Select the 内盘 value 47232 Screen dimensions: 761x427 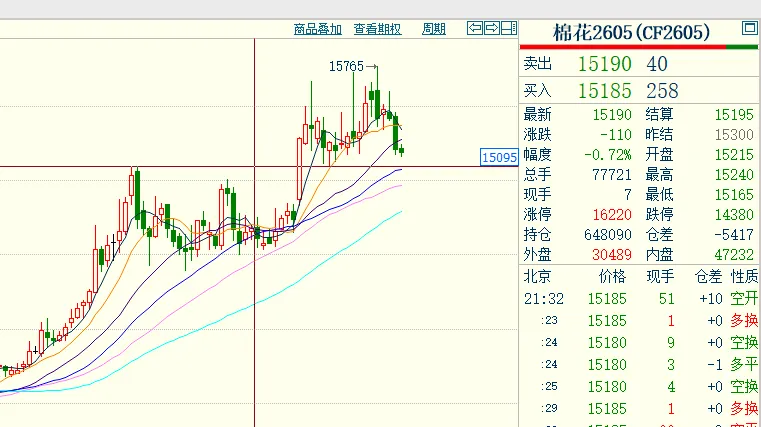pos(734,255)
